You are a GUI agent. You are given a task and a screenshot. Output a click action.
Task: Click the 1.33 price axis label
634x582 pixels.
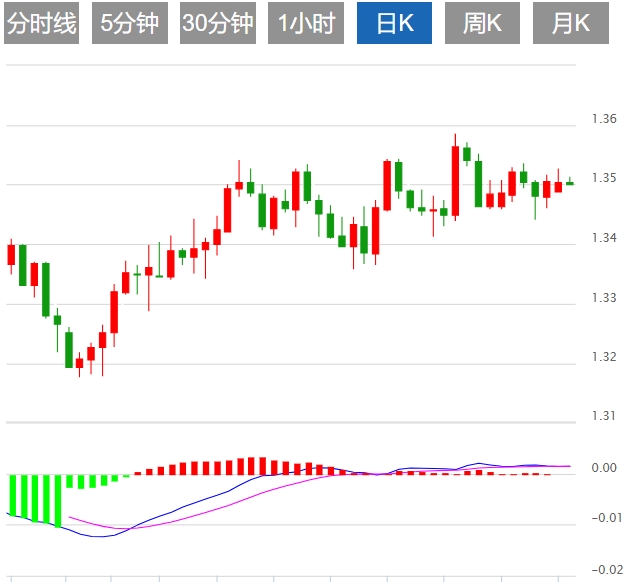pos(604,298)
